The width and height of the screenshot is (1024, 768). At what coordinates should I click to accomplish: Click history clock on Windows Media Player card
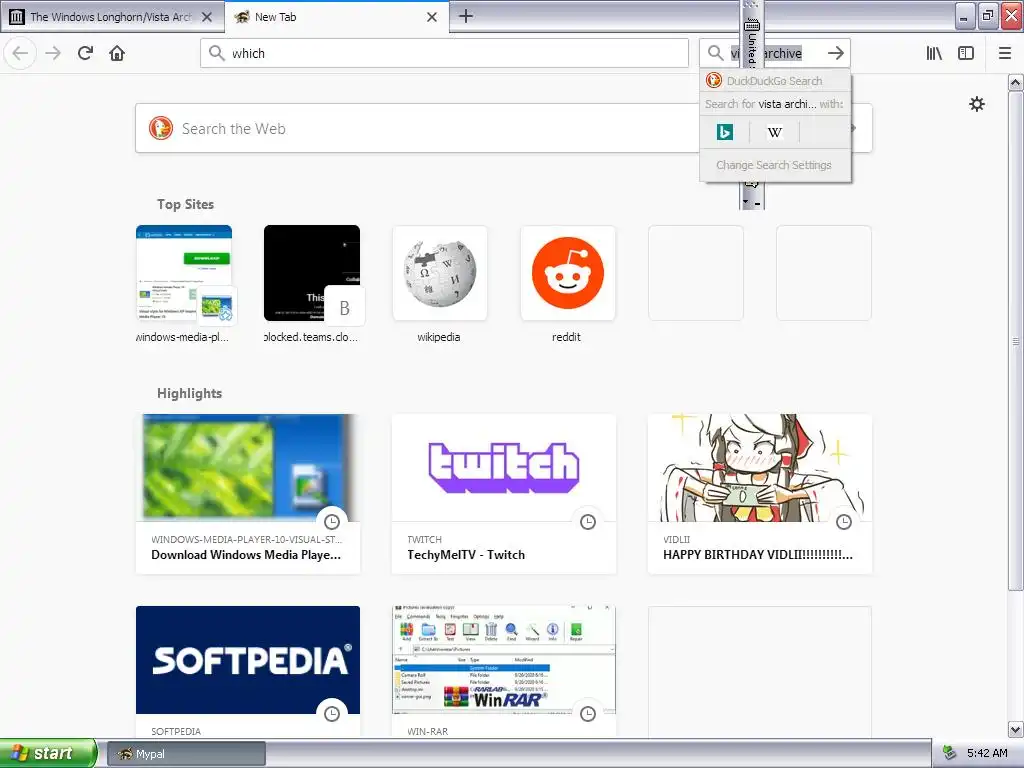(x=332, y=522)
